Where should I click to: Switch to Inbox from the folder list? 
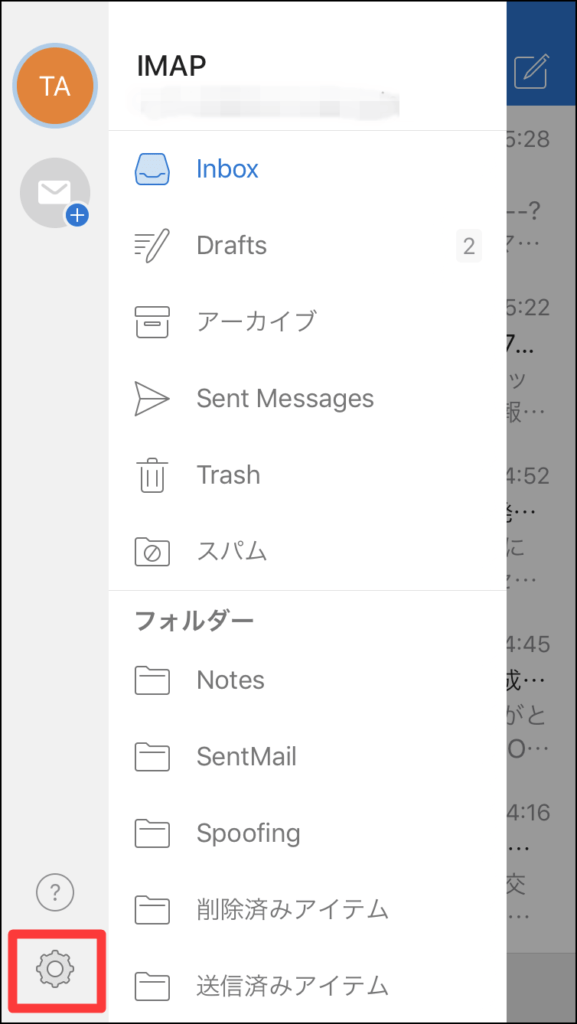227,168
